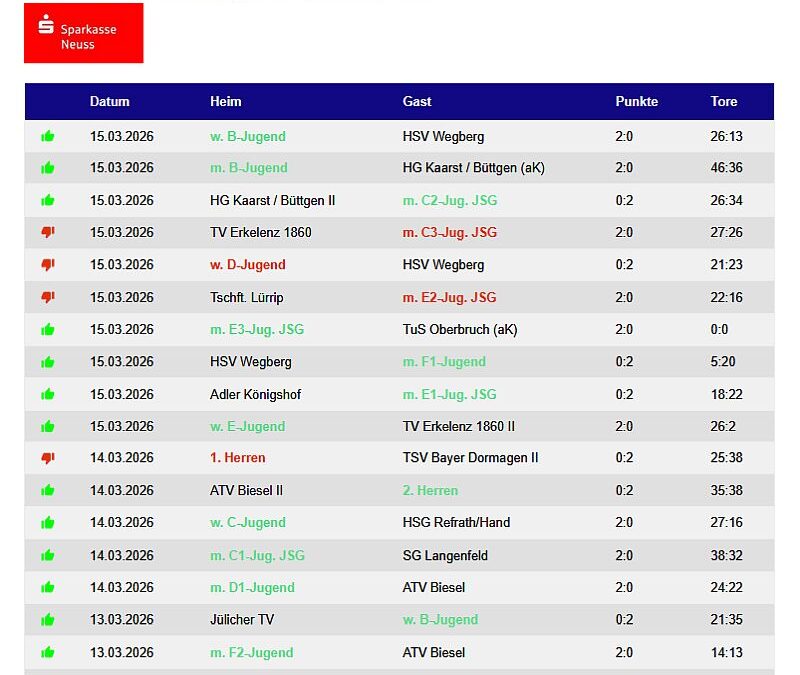Open the red 1. Herren team link

coord(237,458)
